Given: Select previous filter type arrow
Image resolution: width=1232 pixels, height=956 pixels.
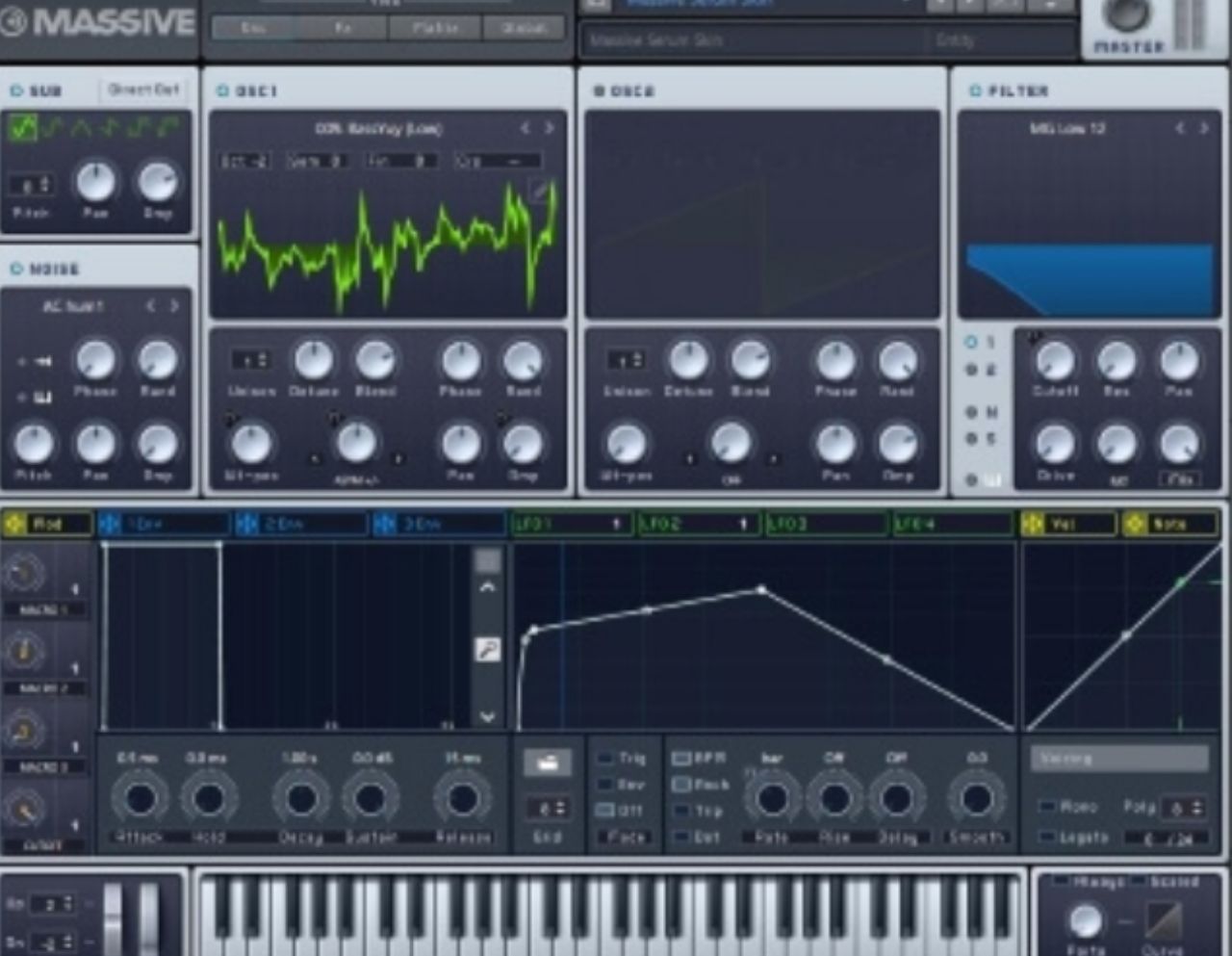Looking at the screenshot, I should (1180, 128).
